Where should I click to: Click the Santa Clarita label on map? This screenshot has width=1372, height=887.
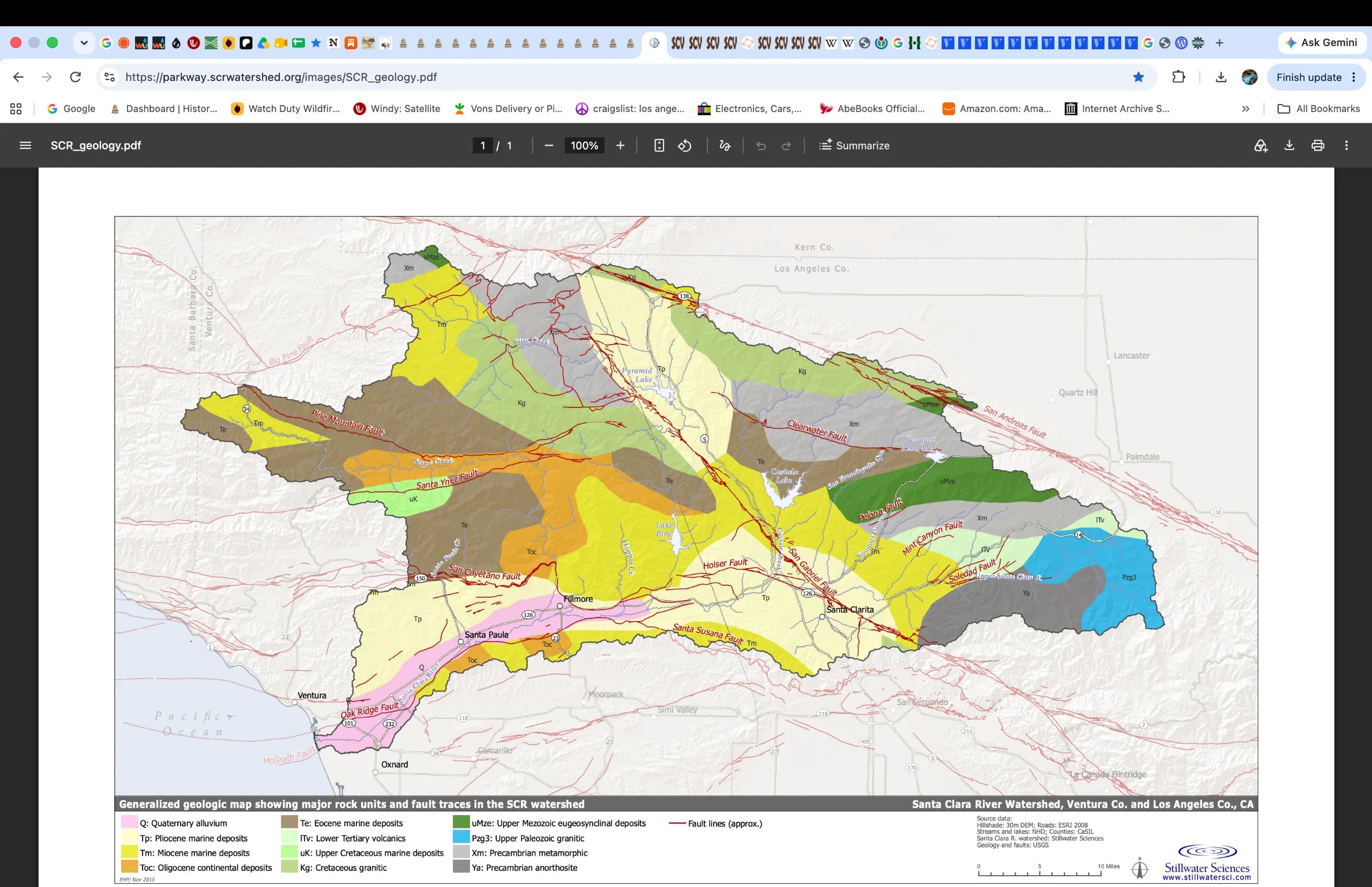(x=849, y=609)
